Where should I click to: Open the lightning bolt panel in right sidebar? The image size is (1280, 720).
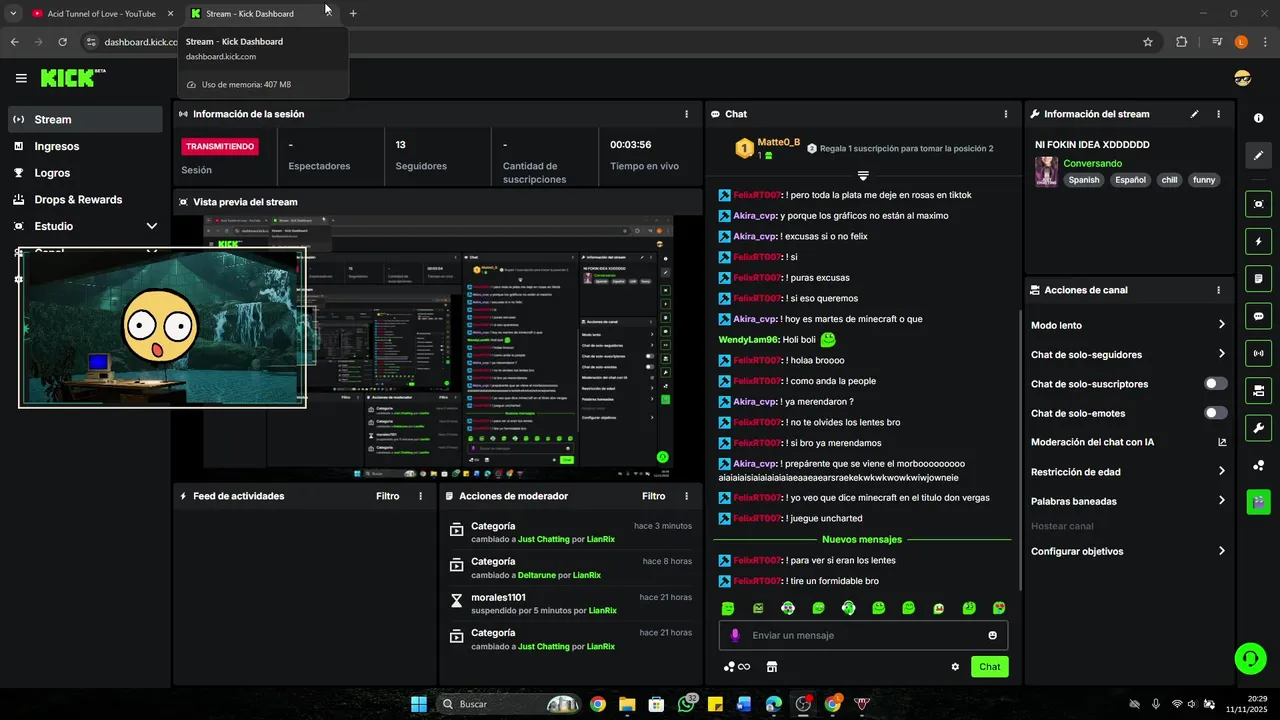click(x=1258, y=241)
